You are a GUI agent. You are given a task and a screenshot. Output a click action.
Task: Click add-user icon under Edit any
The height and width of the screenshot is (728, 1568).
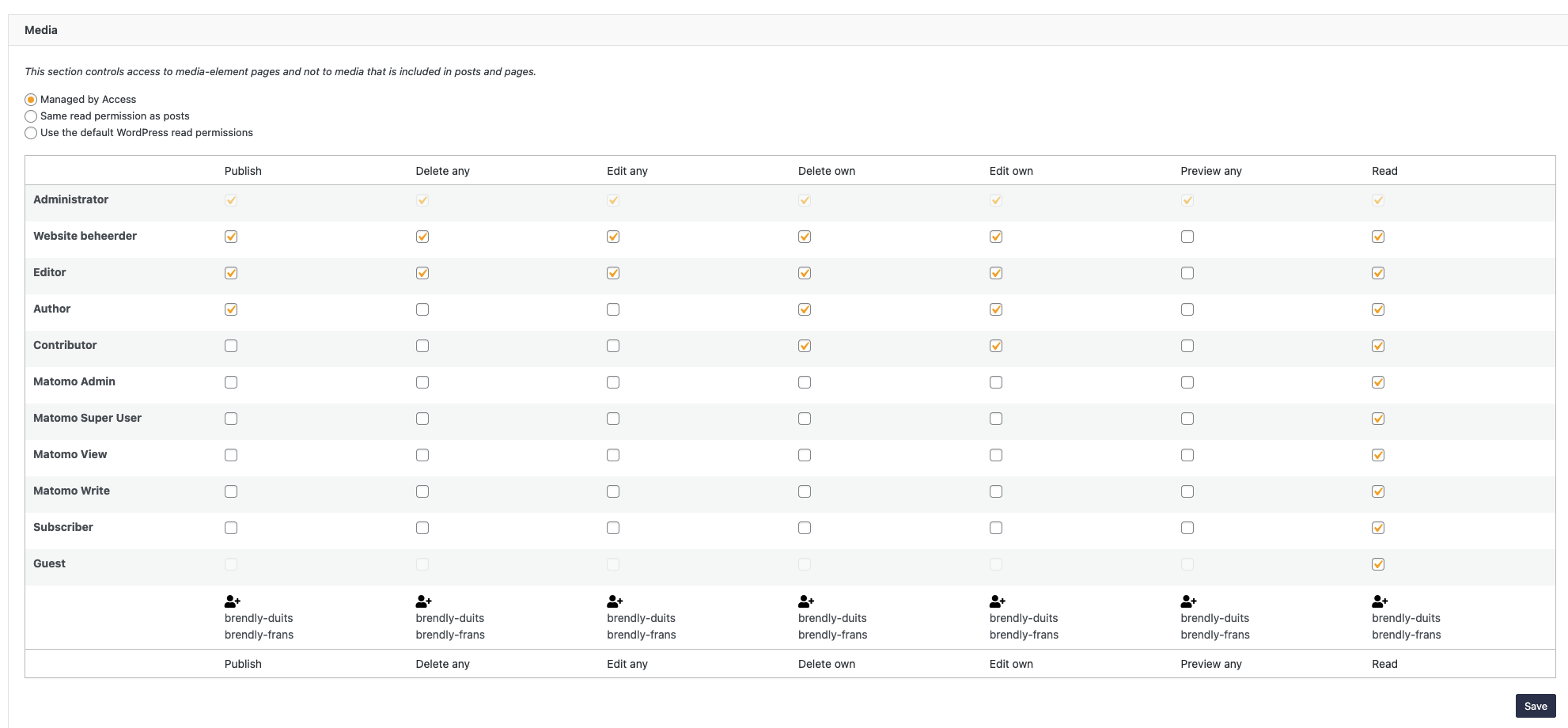(x=615, y=601)
